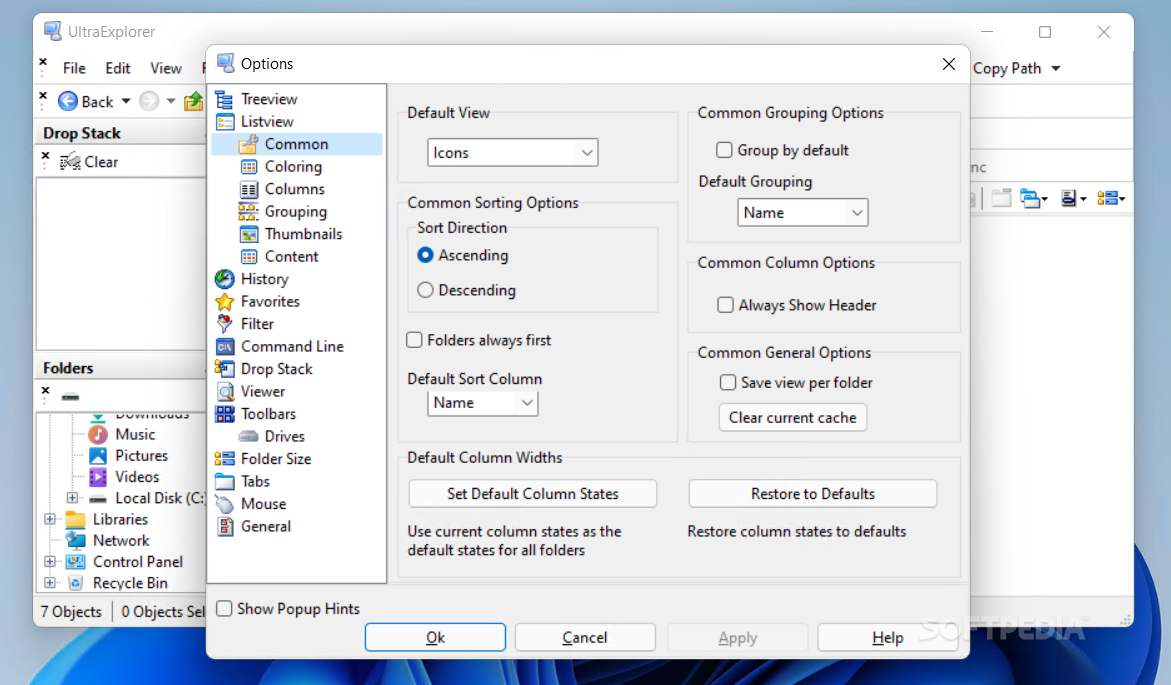1171x685 pixels.
Task: Click the Up folder icon in toolbar
Action: (x=194, y=101)
